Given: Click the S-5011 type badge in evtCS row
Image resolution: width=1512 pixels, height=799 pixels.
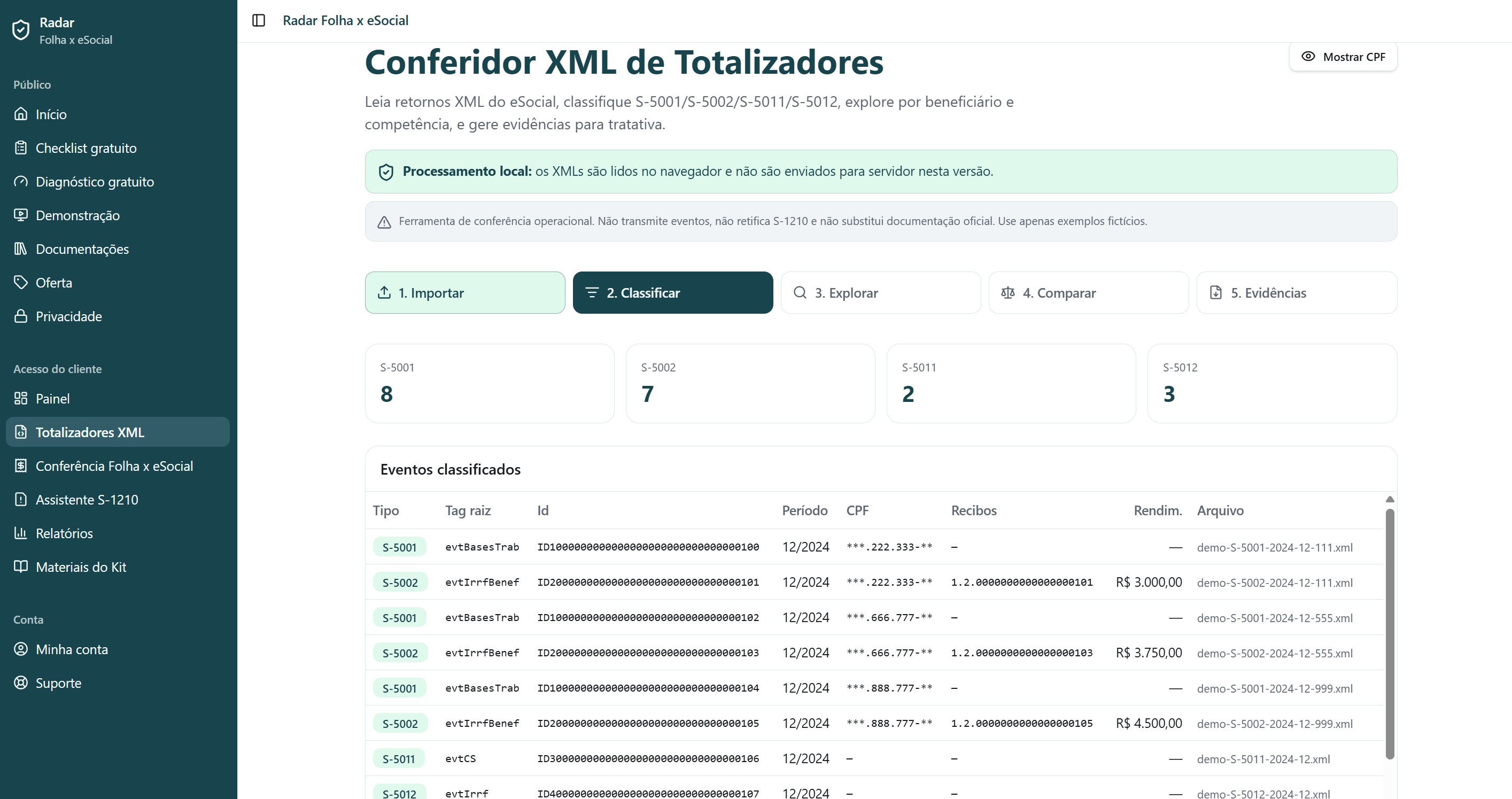Looking at the screenshot, I should click(x=399, y=758).
